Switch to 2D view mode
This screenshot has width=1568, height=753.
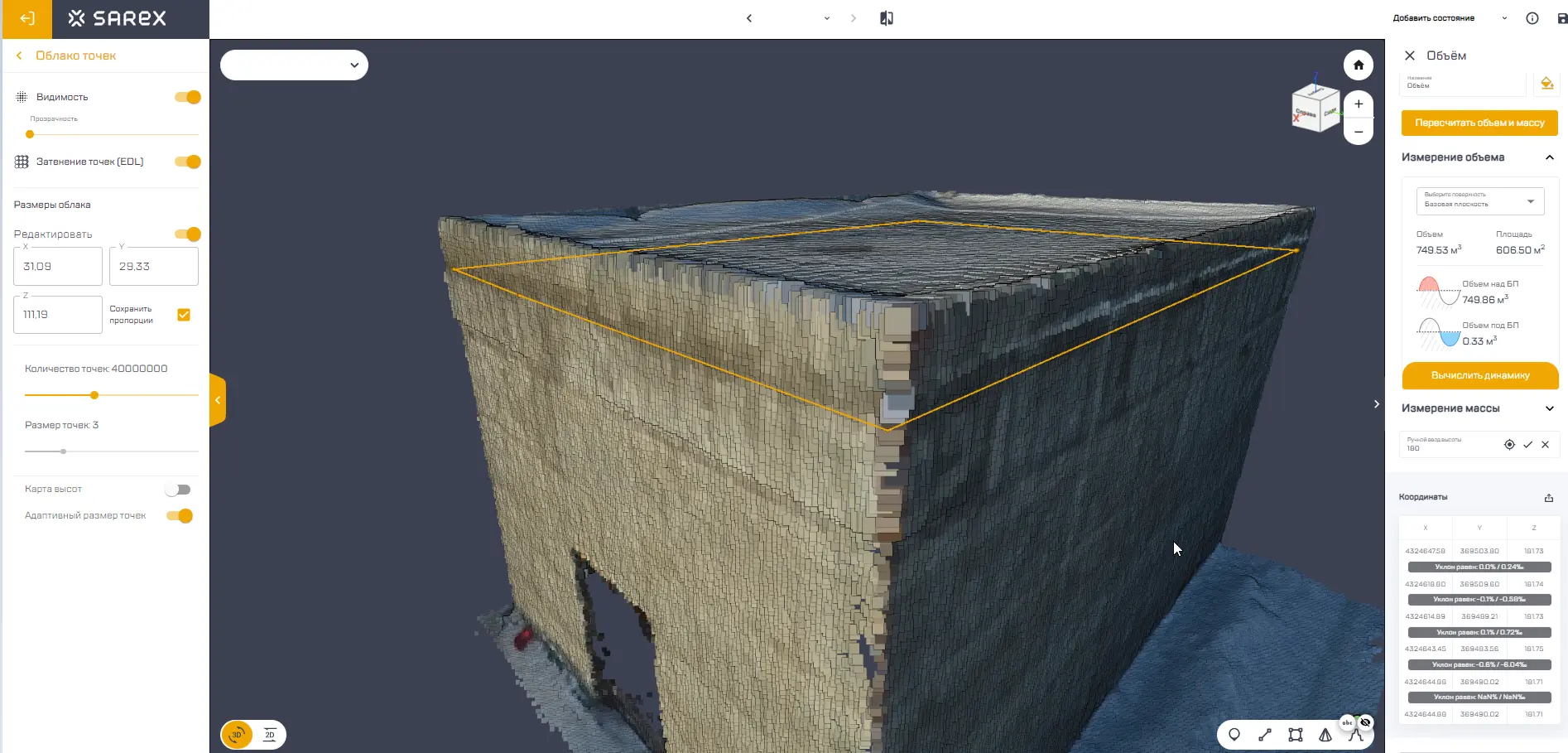tap(269, 735)
